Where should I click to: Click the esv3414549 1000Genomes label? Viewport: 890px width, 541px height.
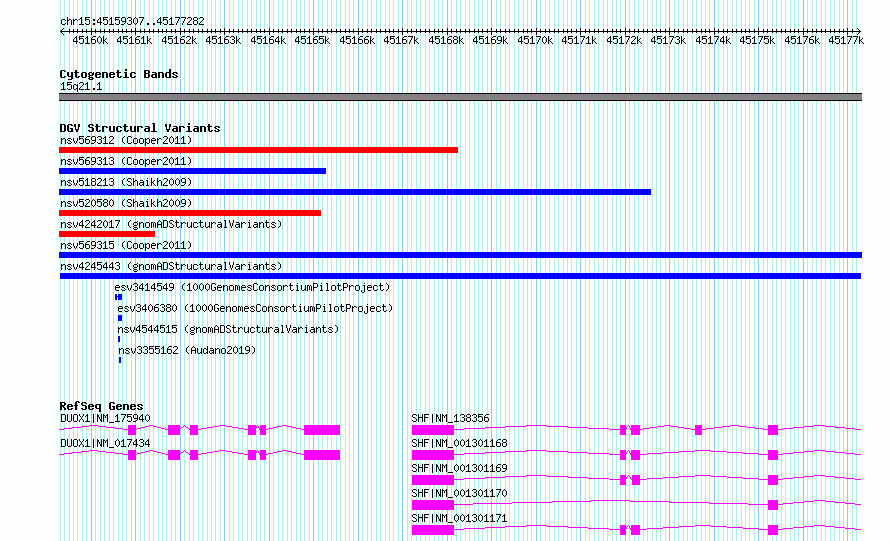coord(252,287)
